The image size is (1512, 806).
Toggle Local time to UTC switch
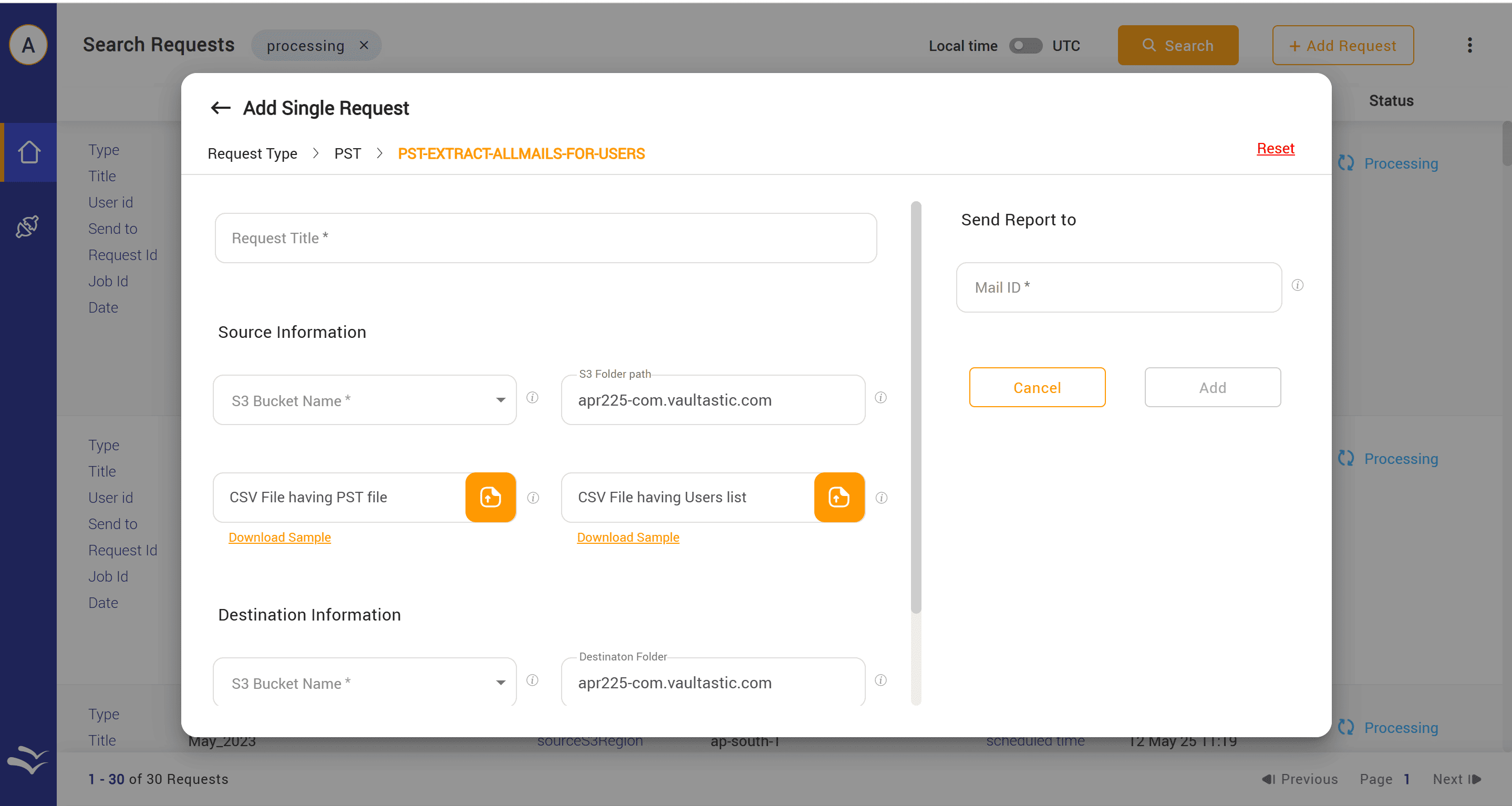[x=1025, y=46]
